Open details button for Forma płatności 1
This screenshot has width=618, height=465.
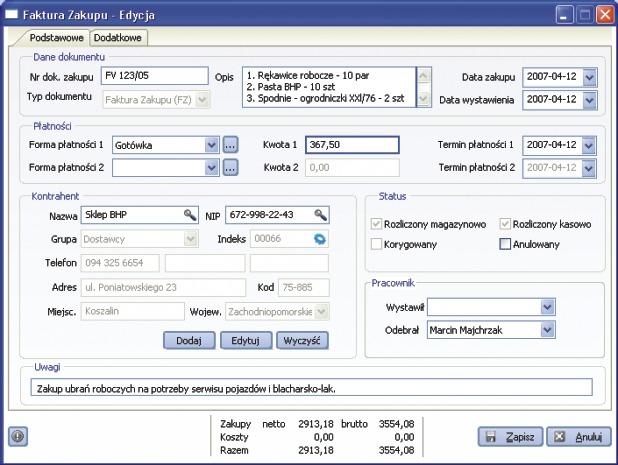tap(231, 145)
